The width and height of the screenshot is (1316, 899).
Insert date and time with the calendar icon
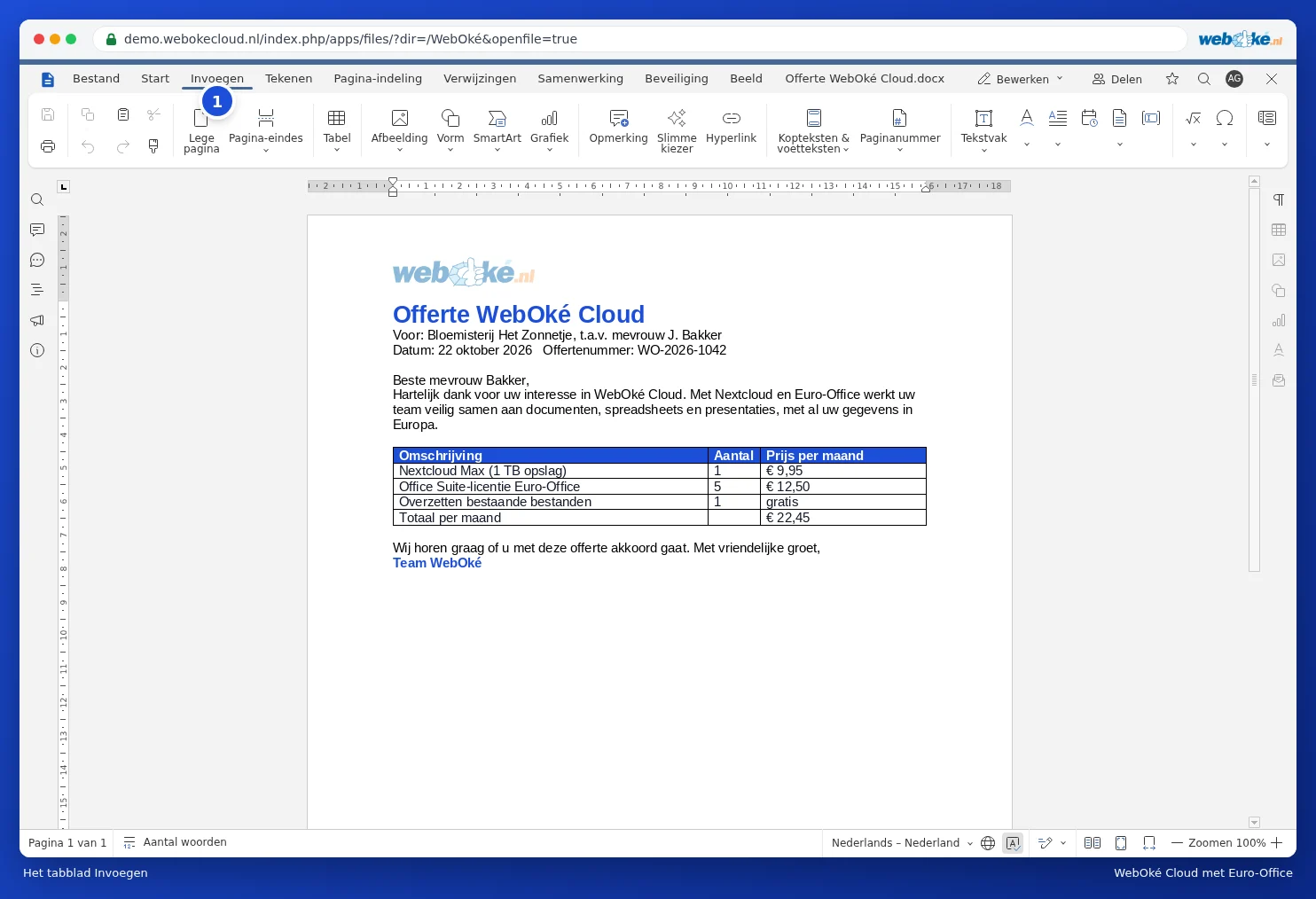pyautogui.click(x=1090, y=118)
